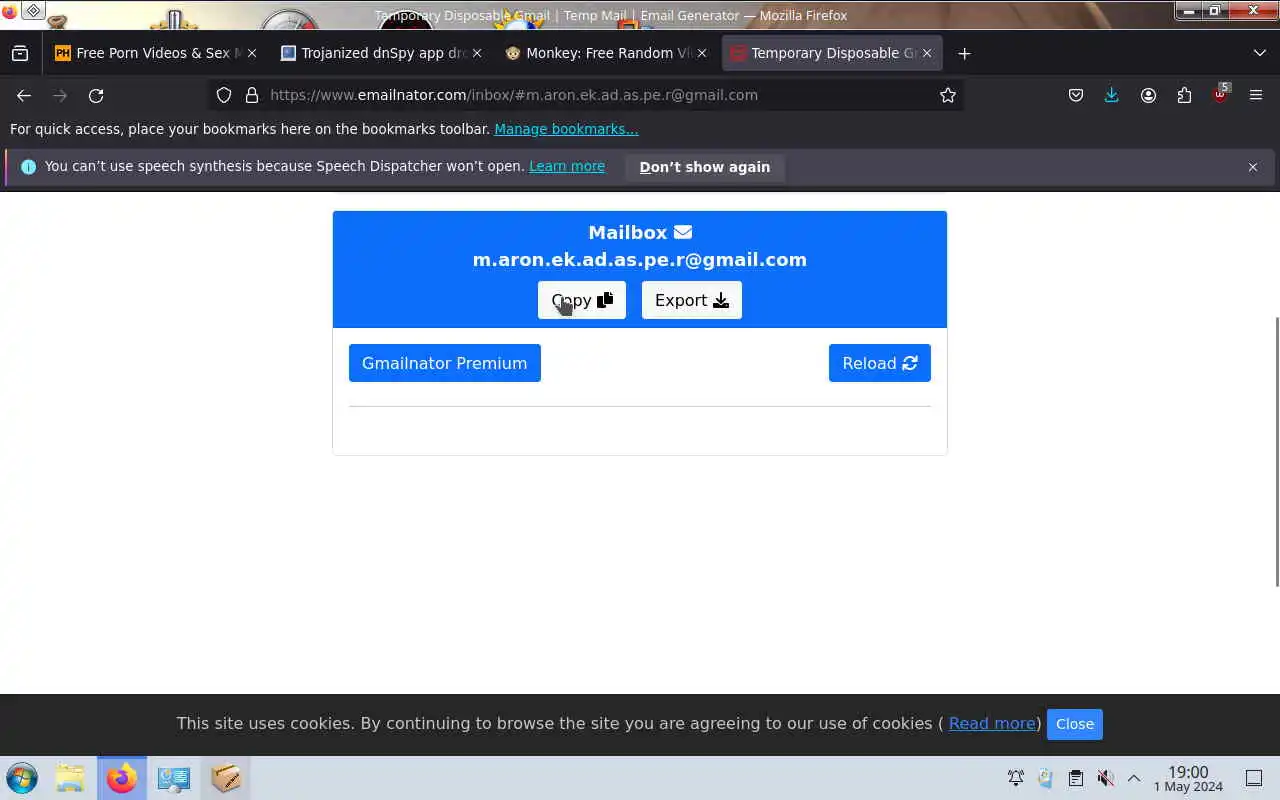
Task: Click the tracking protection shield icon
Action: (x=224, y=95)
